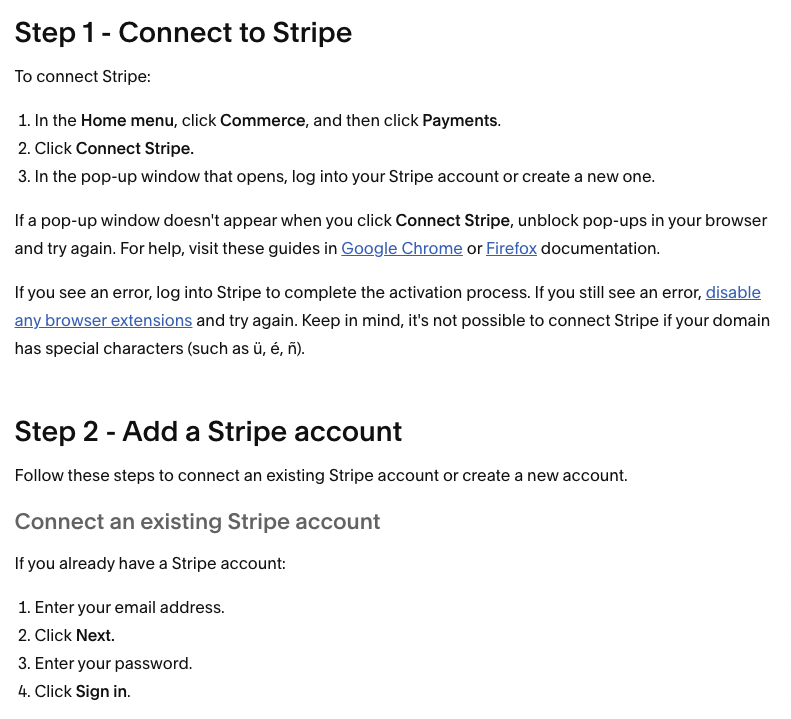
Task: Click the bold 'Home menu' text
Action: (127, 121)
